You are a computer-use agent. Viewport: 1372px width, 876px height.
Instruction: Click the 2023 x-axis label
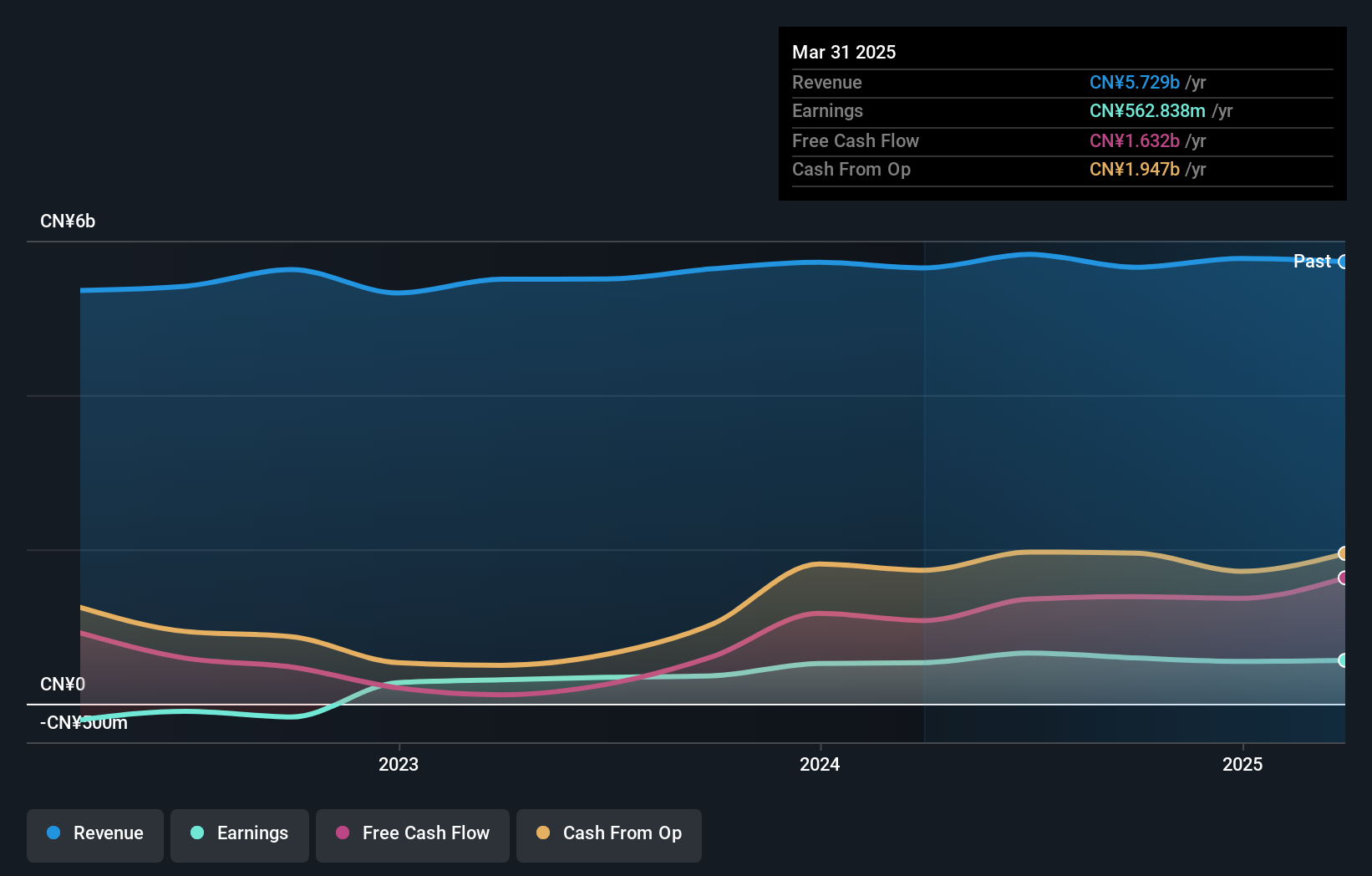[399, 764]
